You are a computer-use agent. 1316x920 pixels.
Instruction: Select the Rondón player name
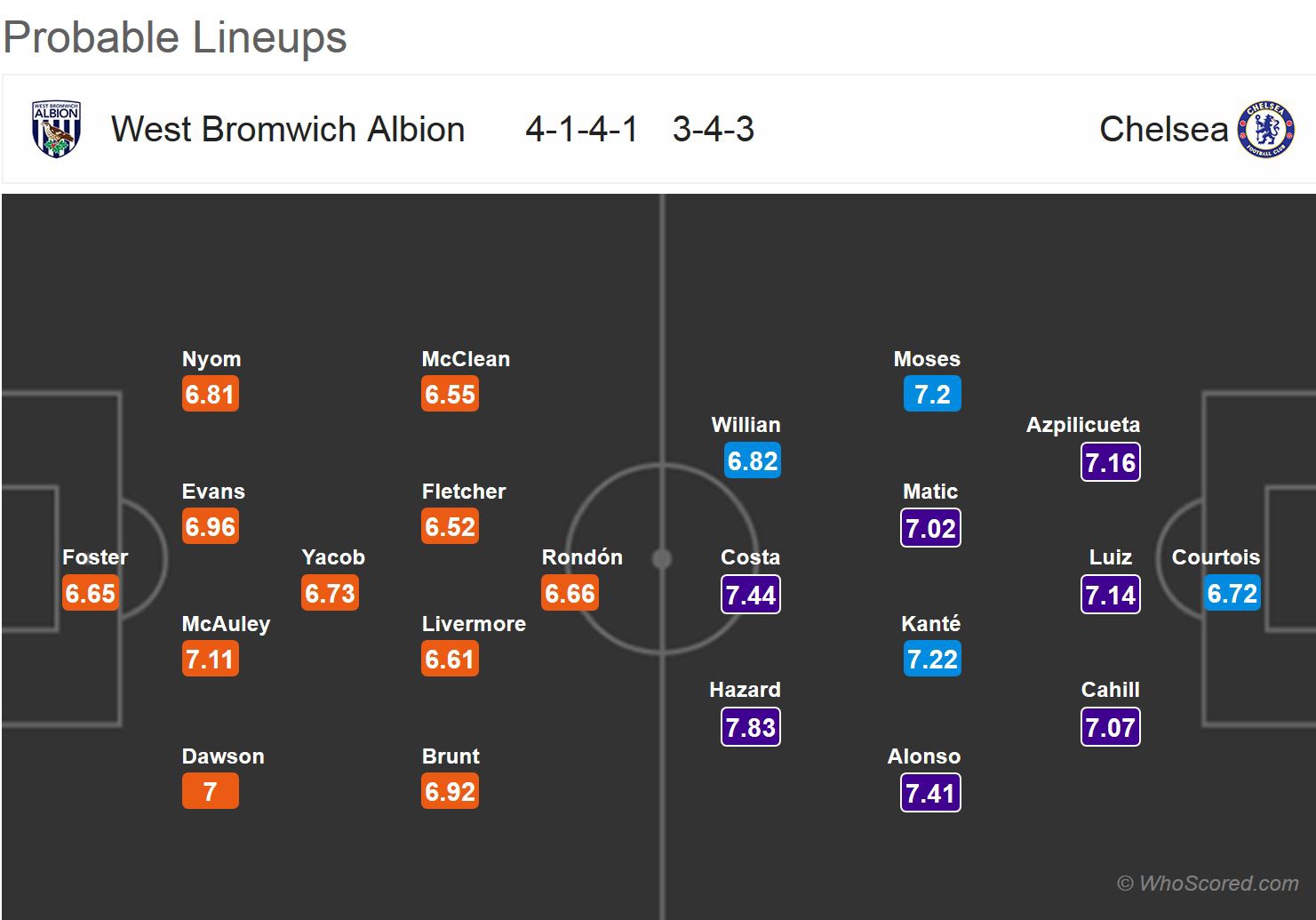click(x=582, y=557)
